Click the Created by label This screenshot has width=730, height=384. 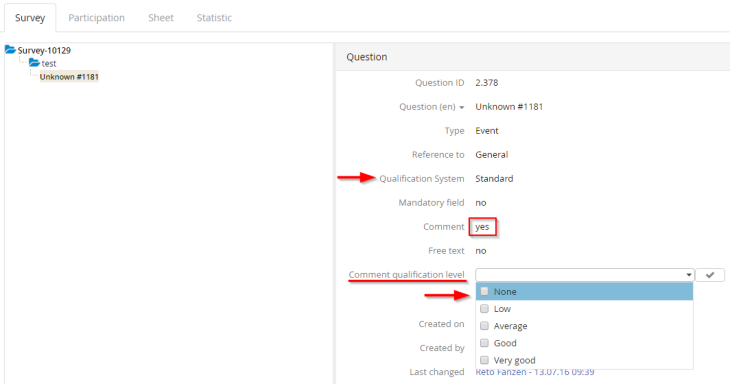click(442, 348)
